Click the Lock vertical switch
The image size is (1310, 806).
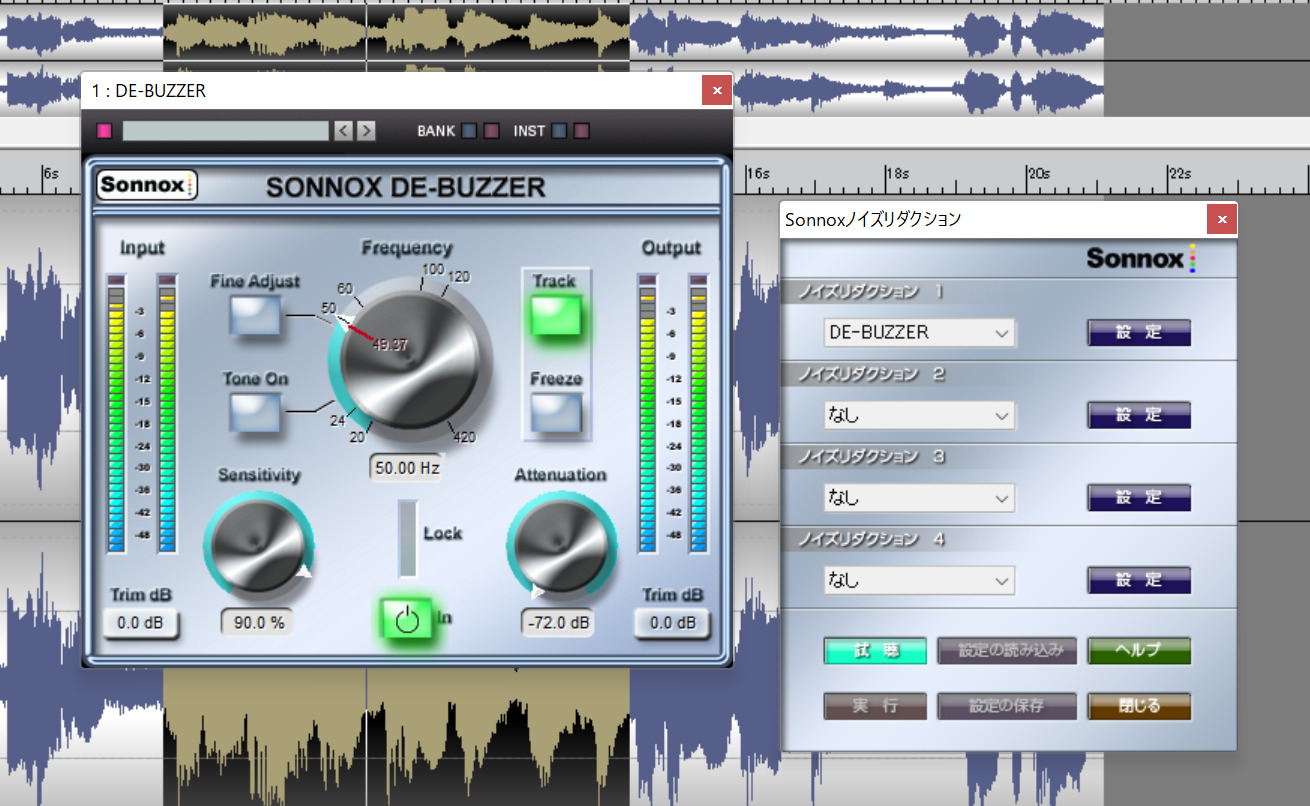(x=408, y=538)
